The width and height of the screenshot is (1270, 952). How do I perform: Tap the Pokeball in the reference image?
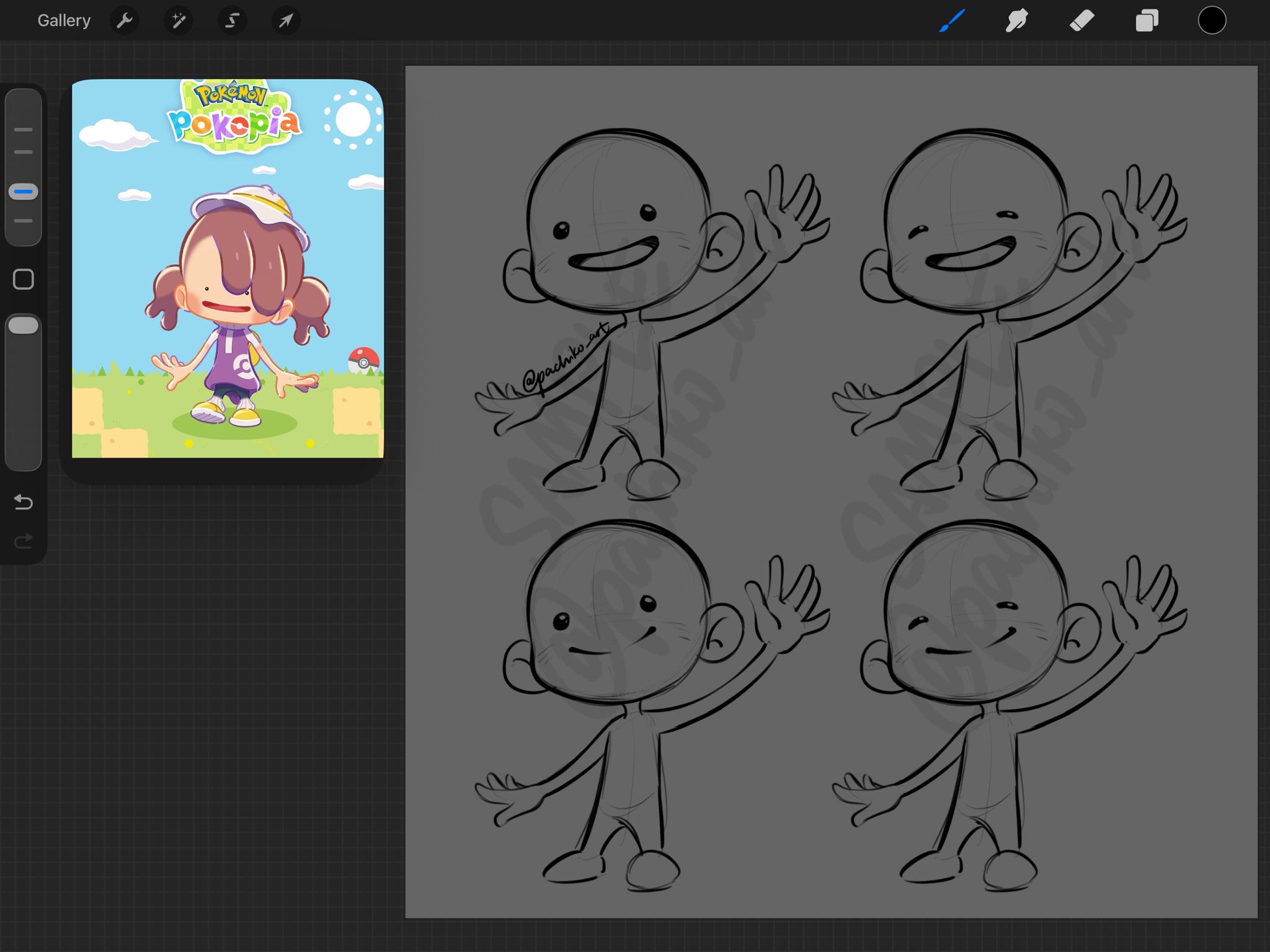pyautogui.click(x=363, y=360)
